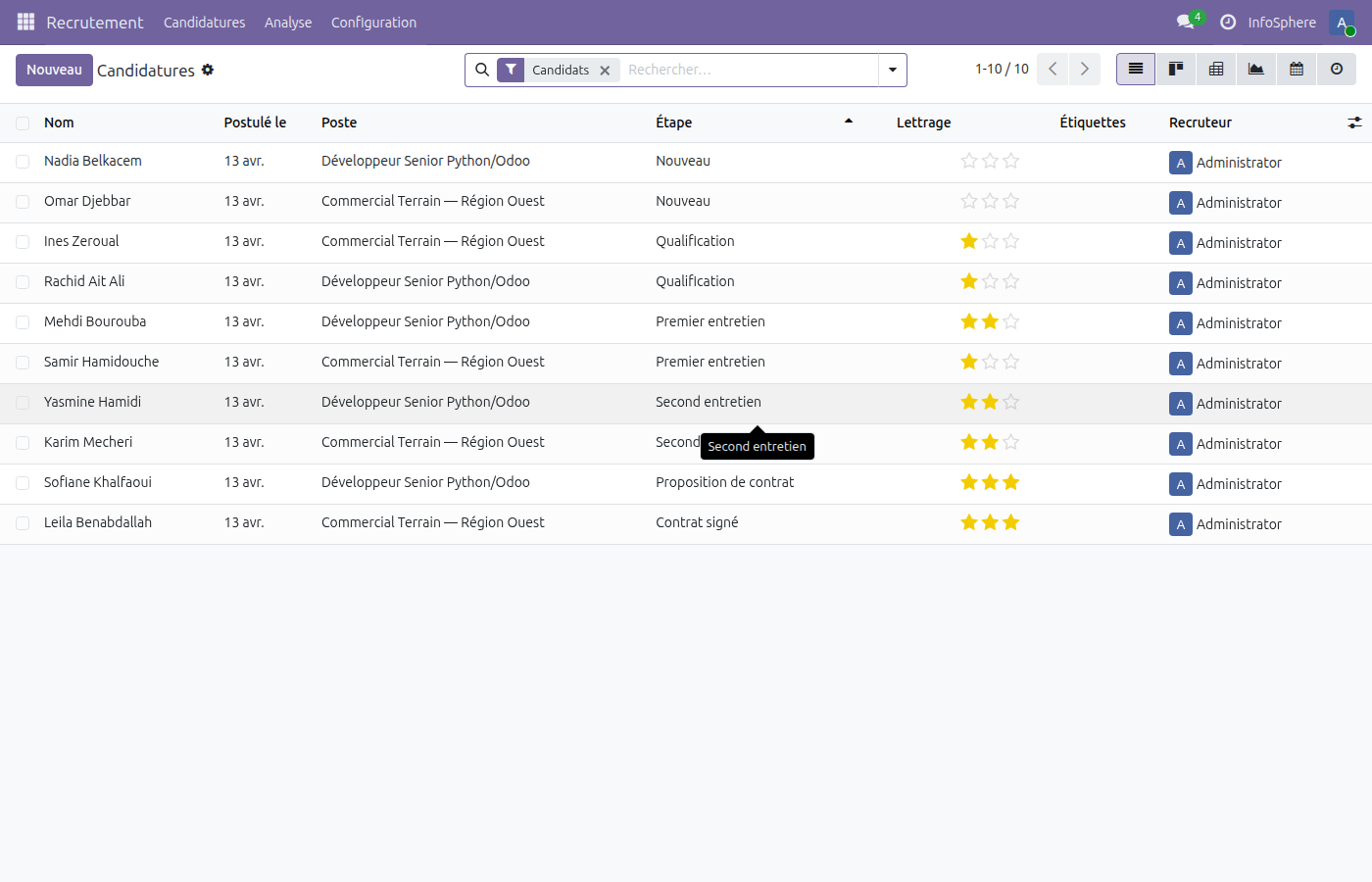Open the Pivot view

pos(1216,70)
